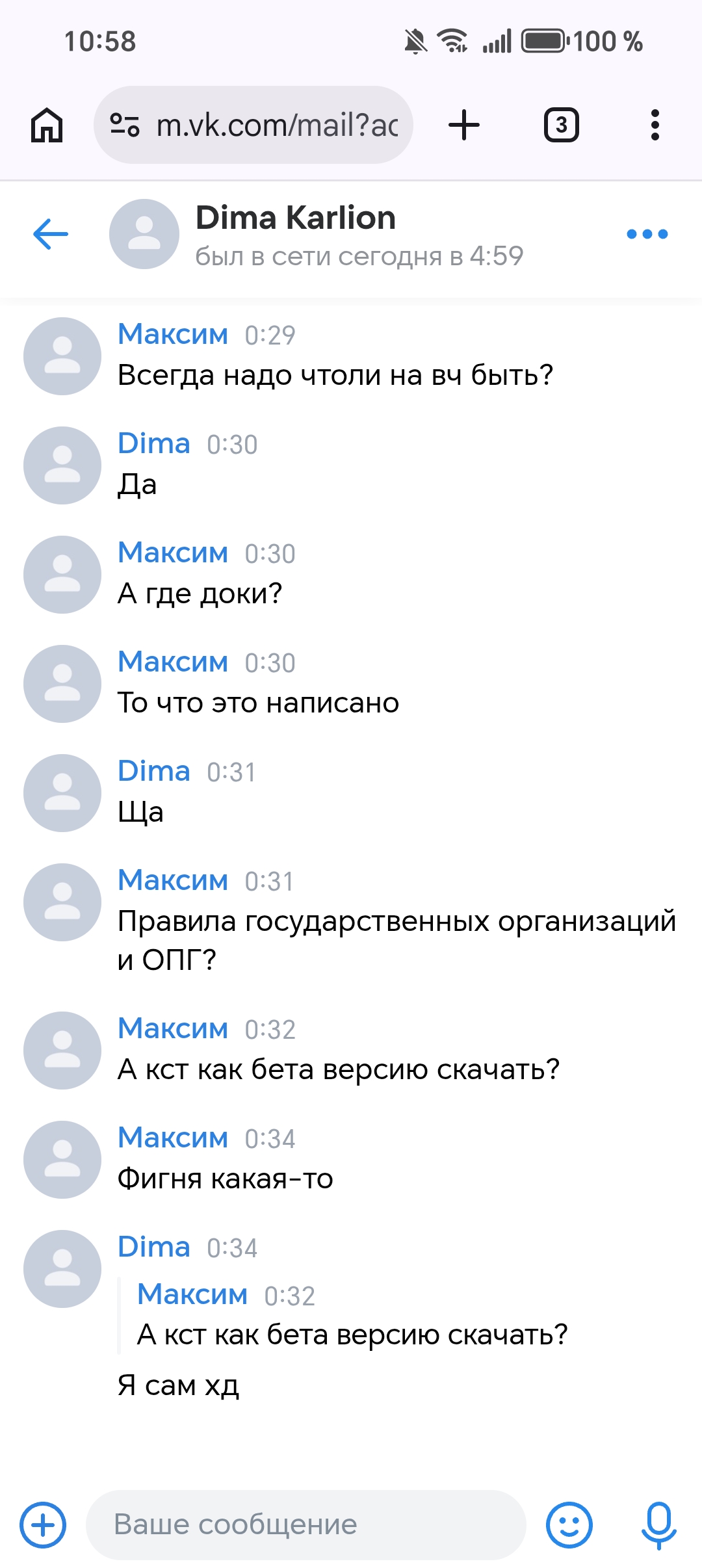
Task: Tap the attachment plus icon
Action: click(x=43, y=1524)
